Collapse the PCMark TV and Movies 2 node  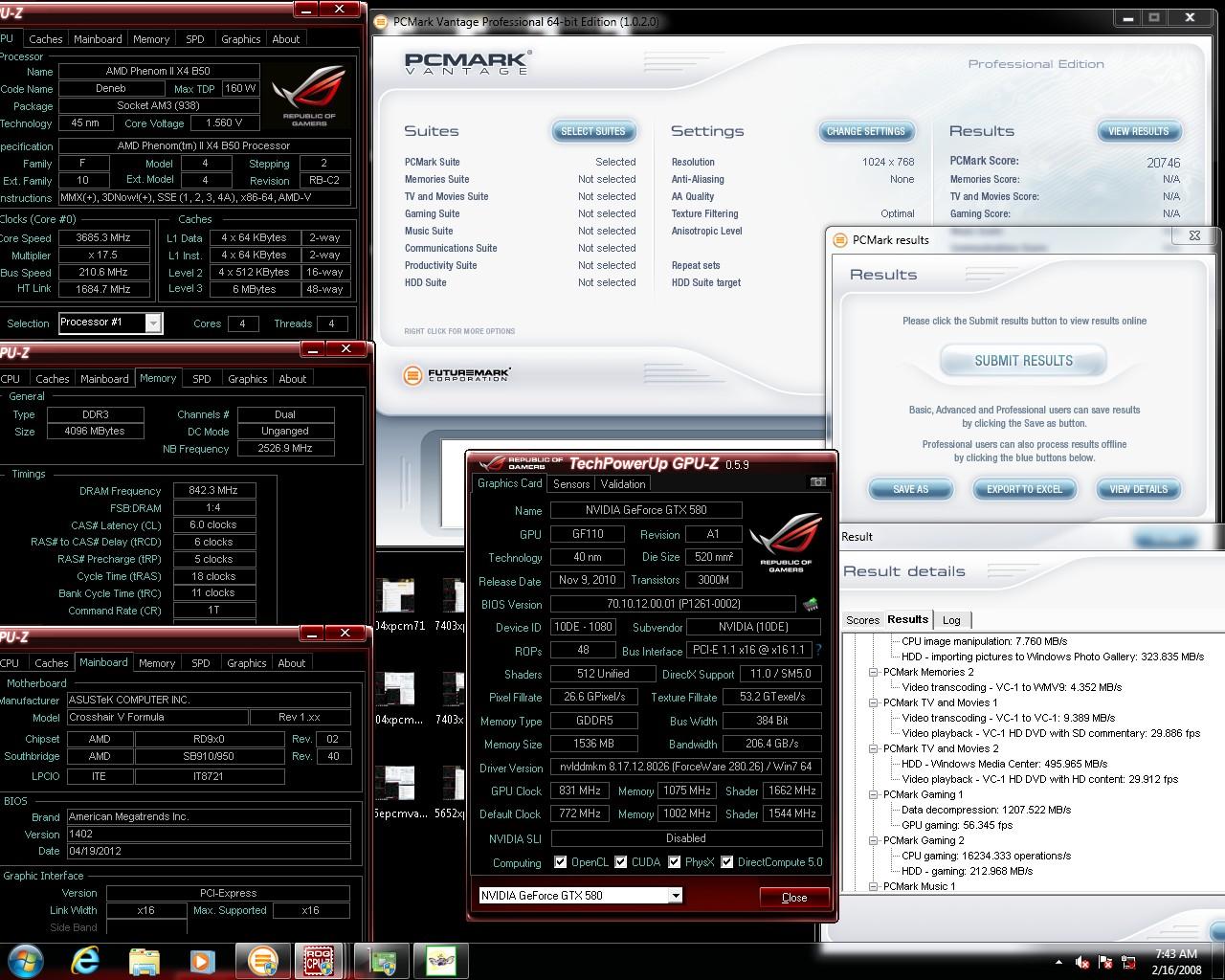click(x=874, y=748)
